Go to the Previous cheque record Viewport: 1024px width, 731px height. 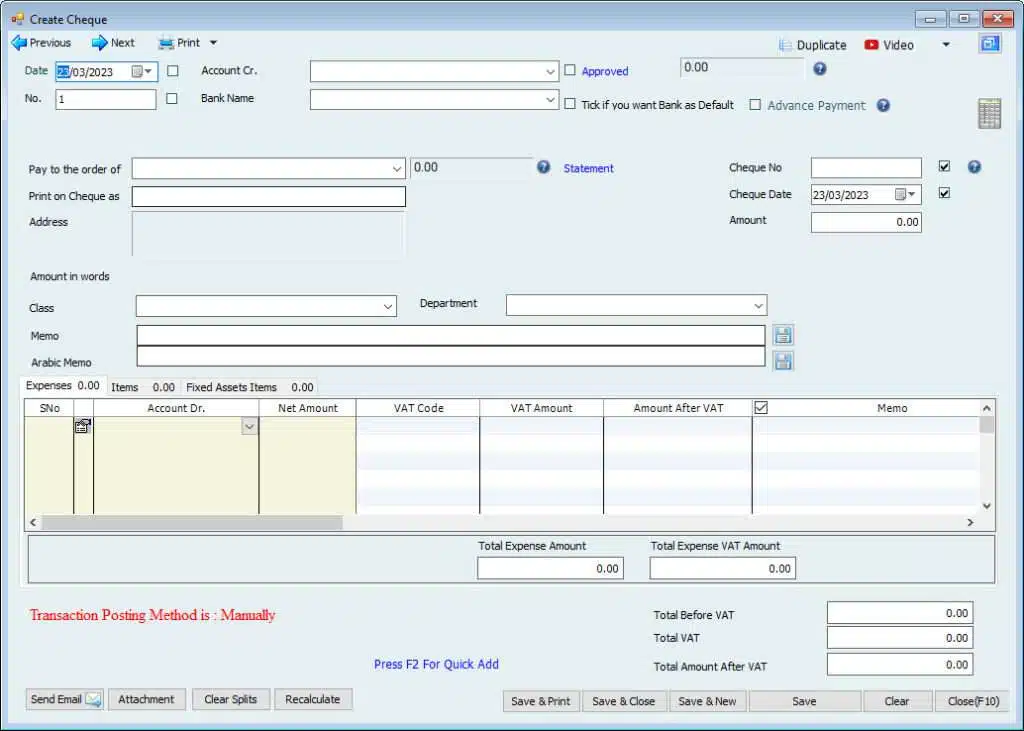point(41,43)
